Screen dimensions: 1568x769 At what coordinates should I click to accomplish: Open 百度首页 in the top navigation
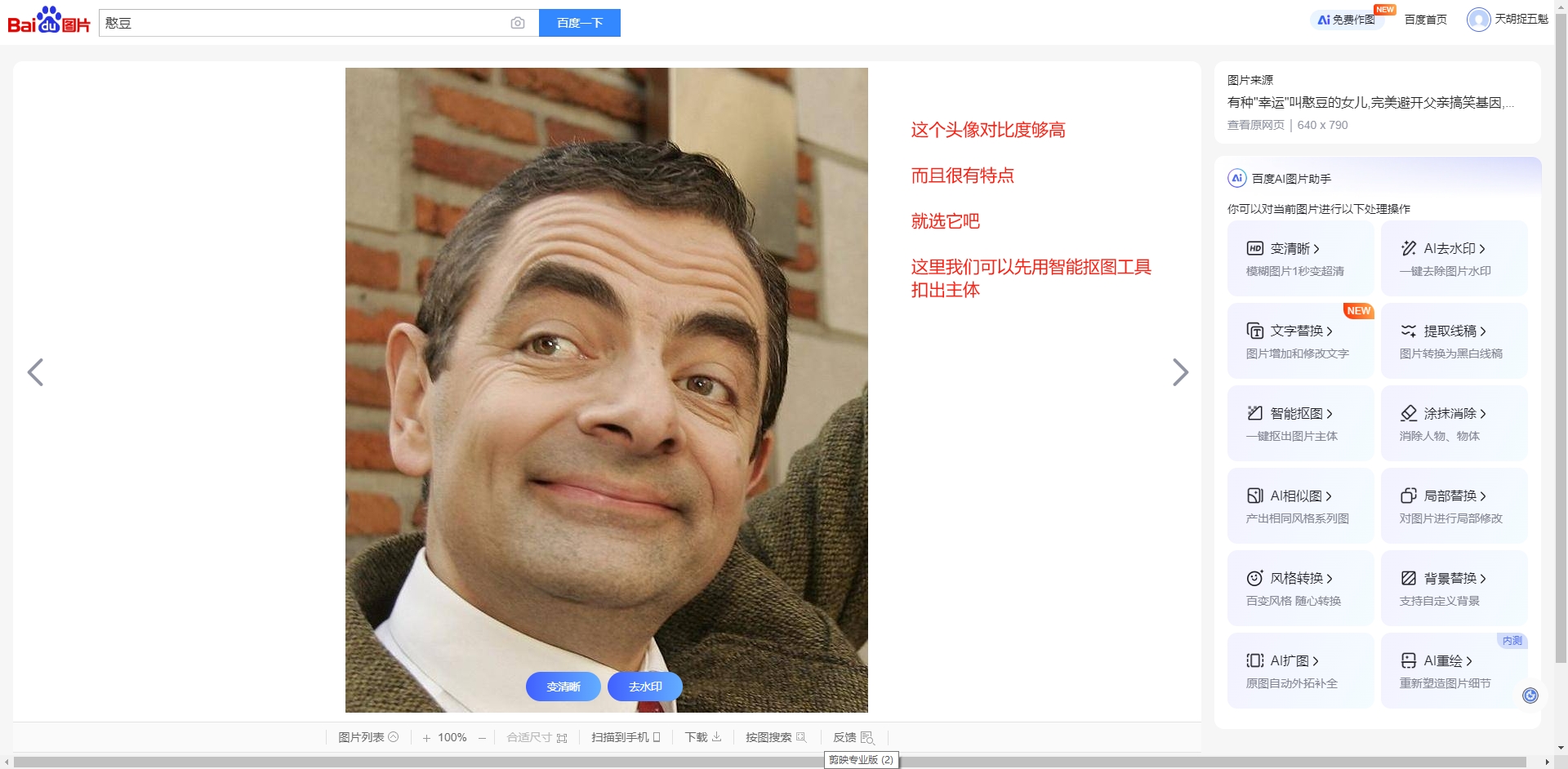point(1425,20)
